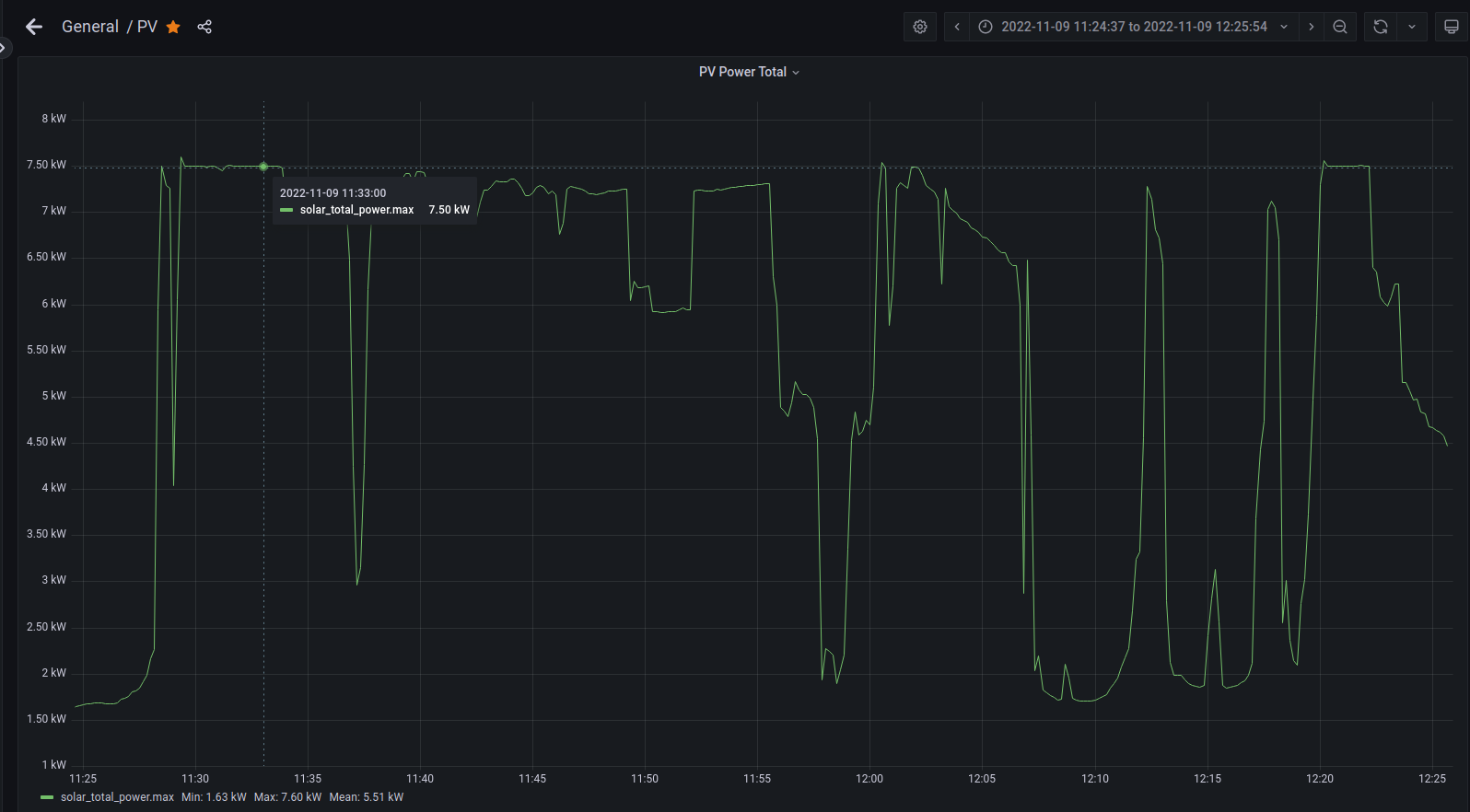
Task: Go to the General folder breadcrumb
Action: (89, 27)
